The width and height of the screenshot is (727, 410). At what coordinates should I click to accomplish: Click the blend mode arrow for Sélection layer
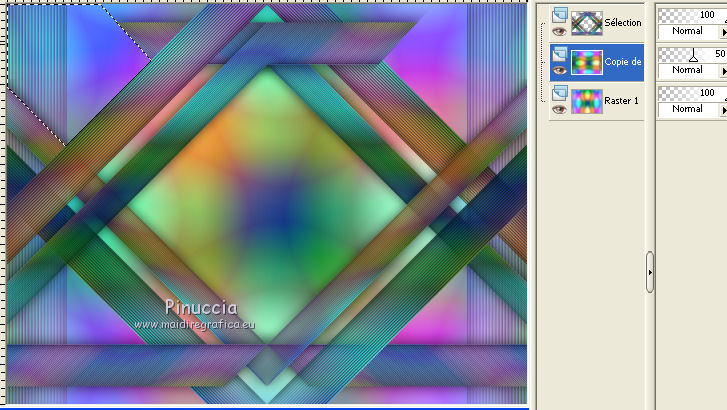point(723,32)
